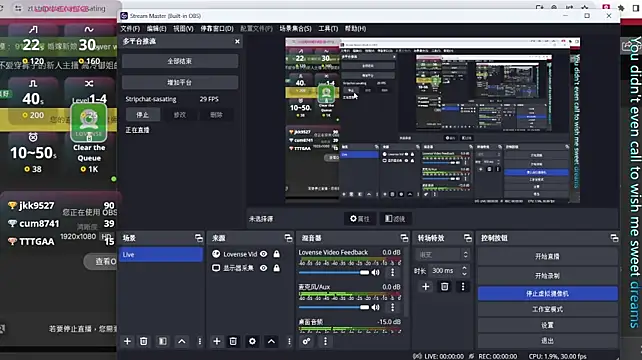The height and width of the screenshot is (360, 642).
Task: Close the multi-platform streaming 多平台推流 panel
Action: (237, 41)
